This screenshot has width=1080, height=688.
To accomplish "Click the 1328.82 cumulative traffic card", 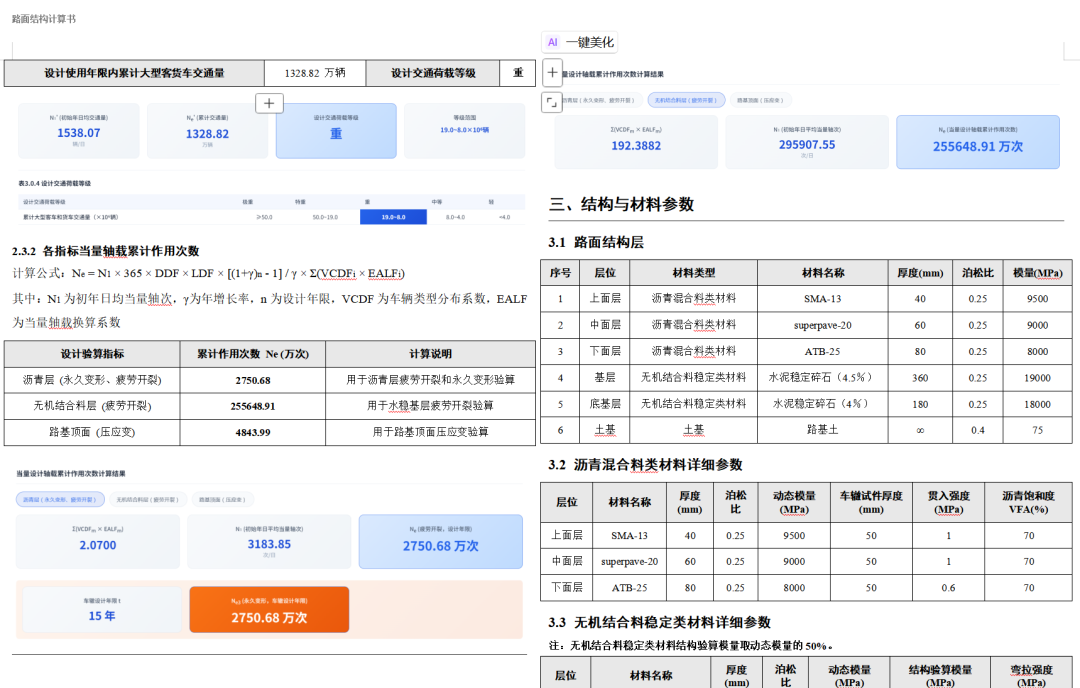I will coord(207,131).
